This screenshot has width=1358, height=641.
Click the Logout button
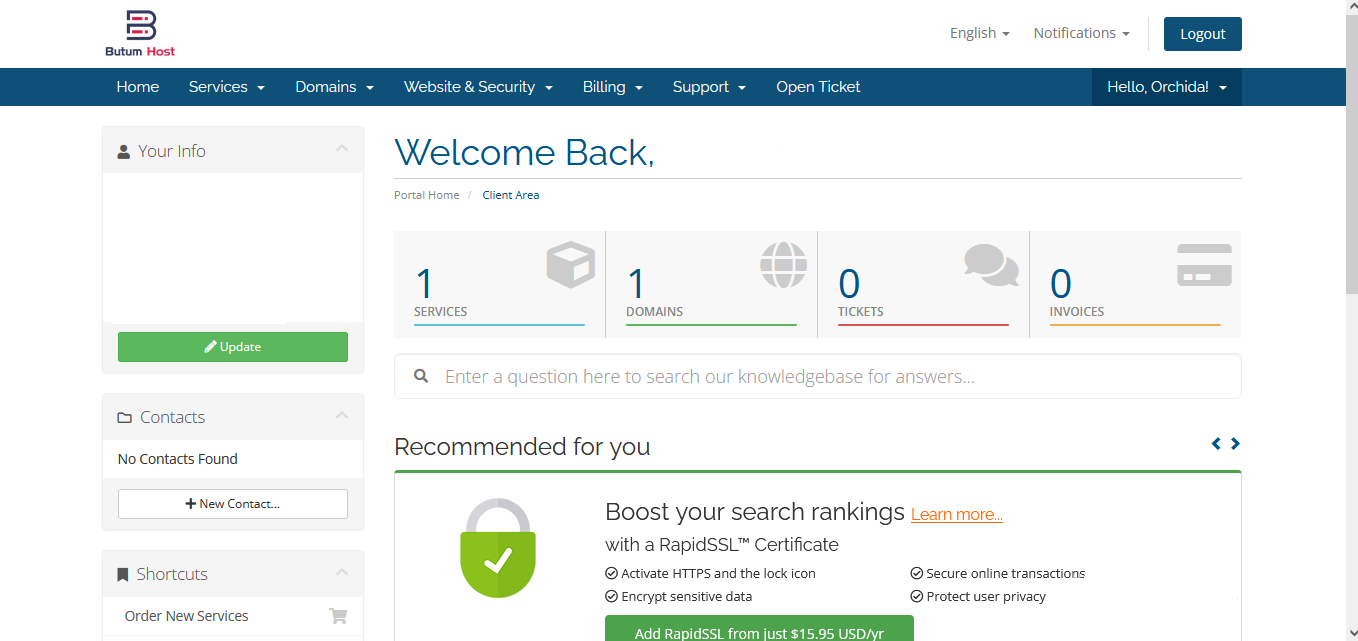(x=1202, y=34)
